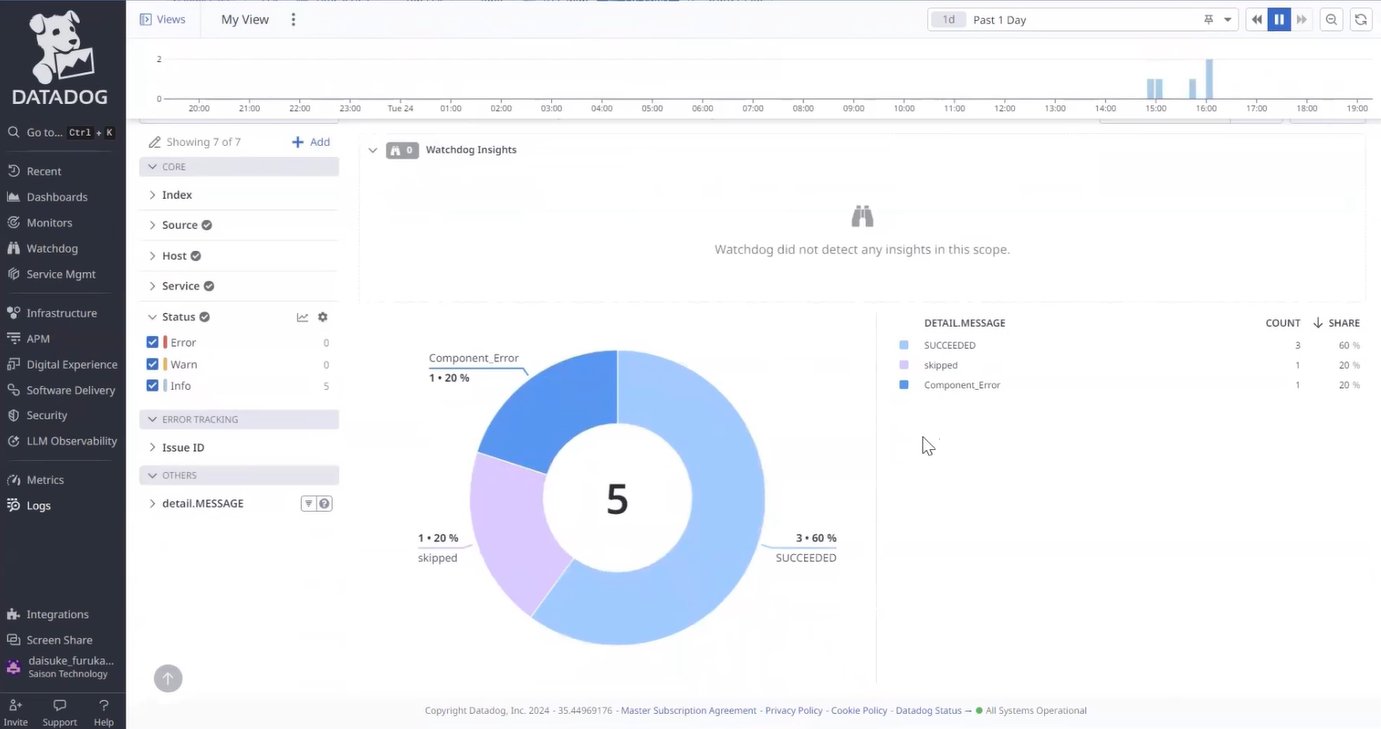This screenshot has width=1381, height=729.
Task: Step the time range backward
Action: (x=1257, y=19)
